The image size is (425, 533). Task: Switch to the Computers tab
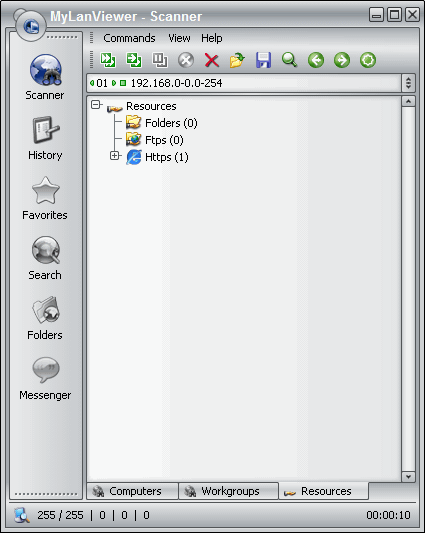pyautogui.click(x=133, y=491)
